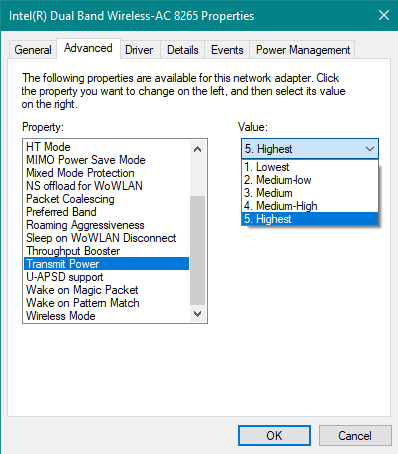Click property list scroll up arrow
The height and width of the screenshot is (454, 398).
[x=198, y=149]
